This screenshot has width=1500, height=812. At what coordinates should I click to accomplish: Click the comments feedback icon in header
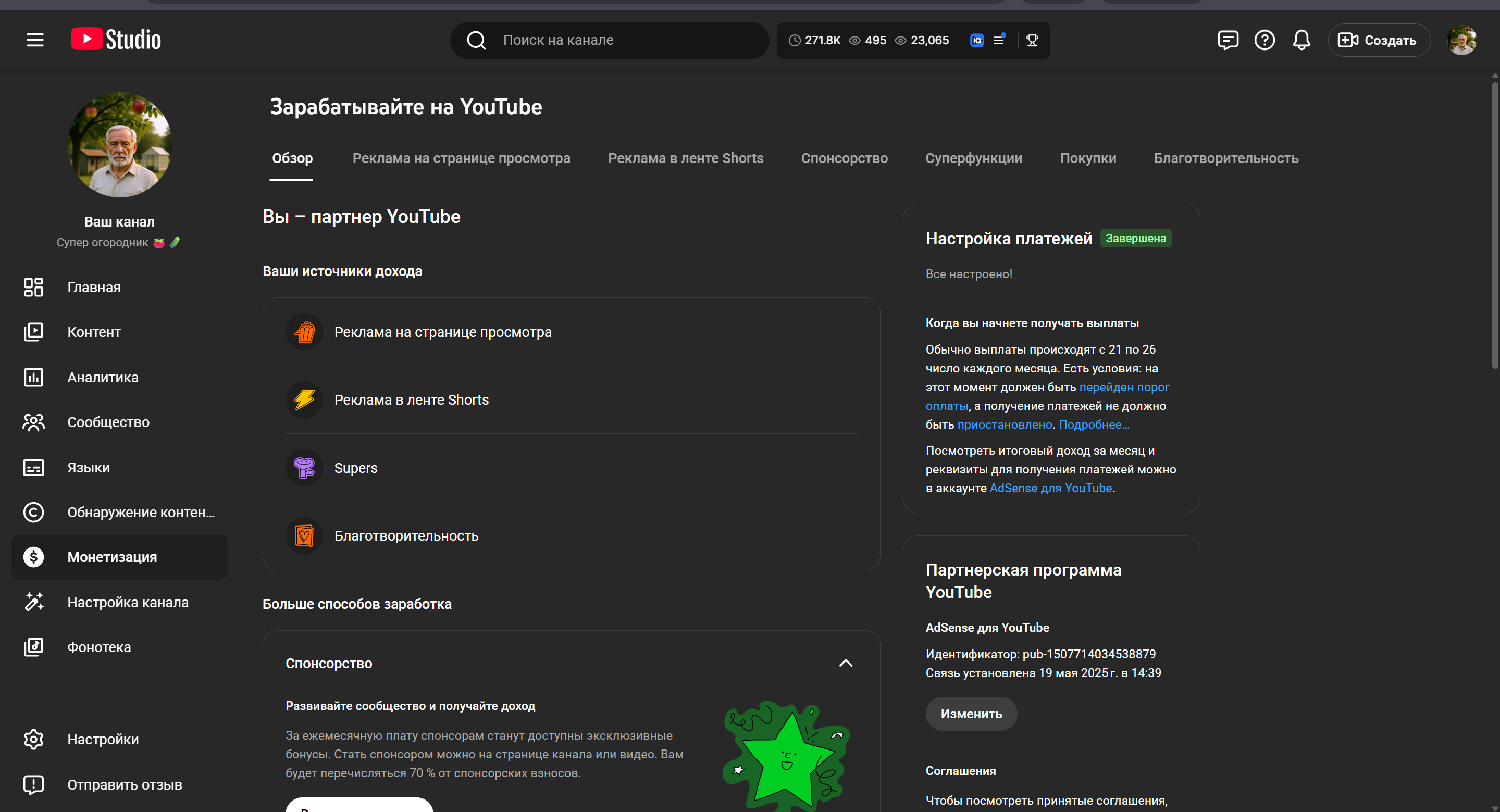click(1228, 40)
